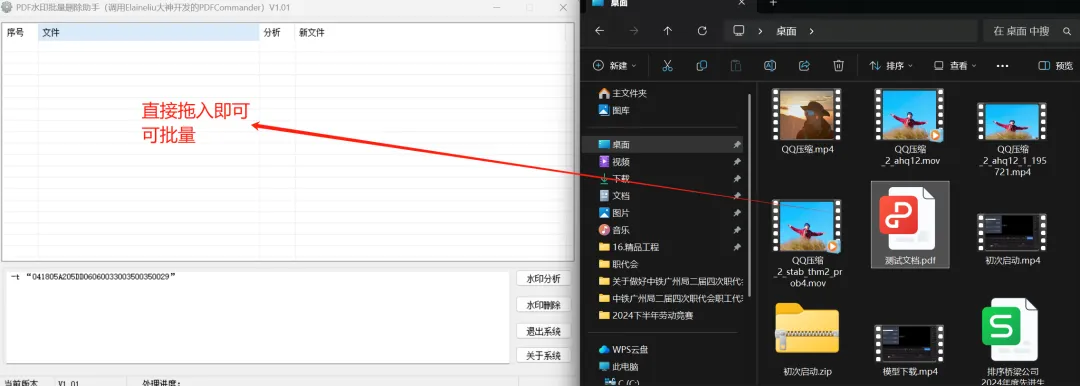Select the 初次启动.mp4 video file
Viewport: 1080px width, 386px height.
click(1012, 239)
